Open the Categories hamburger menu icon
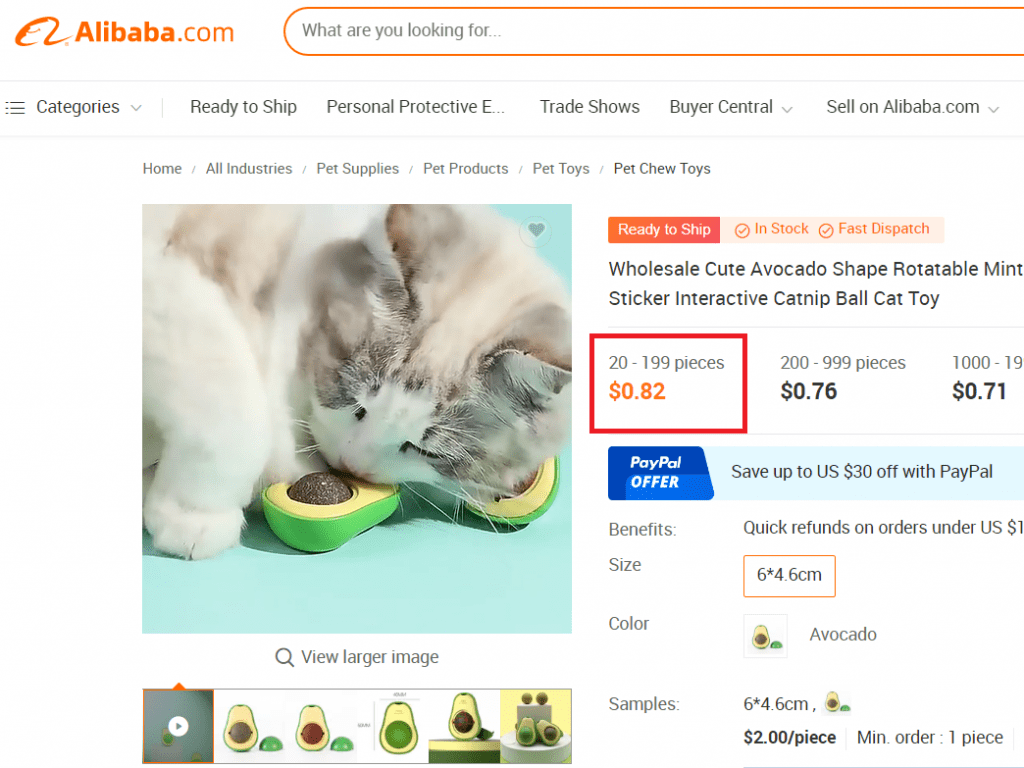Image resolution: width=1024 pixels, height=768 pixels. (x=15, y=107)
